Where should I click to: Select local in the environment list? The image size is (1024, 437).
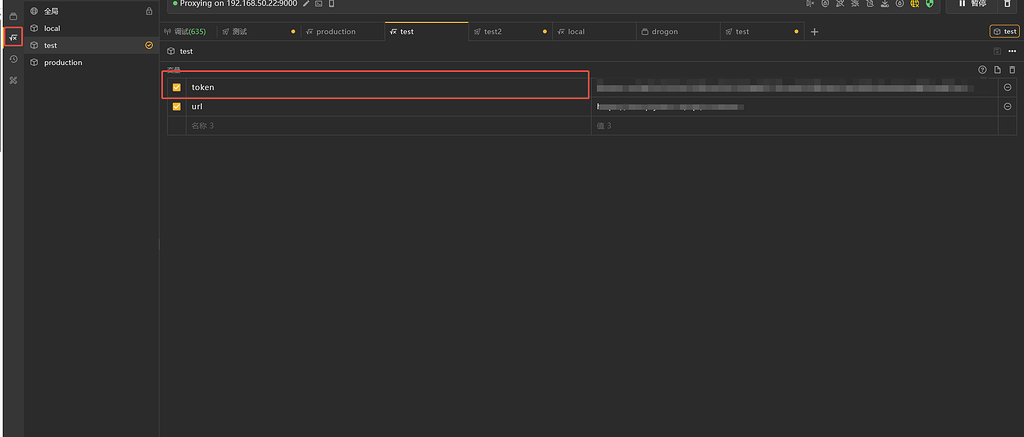(91, 29)
